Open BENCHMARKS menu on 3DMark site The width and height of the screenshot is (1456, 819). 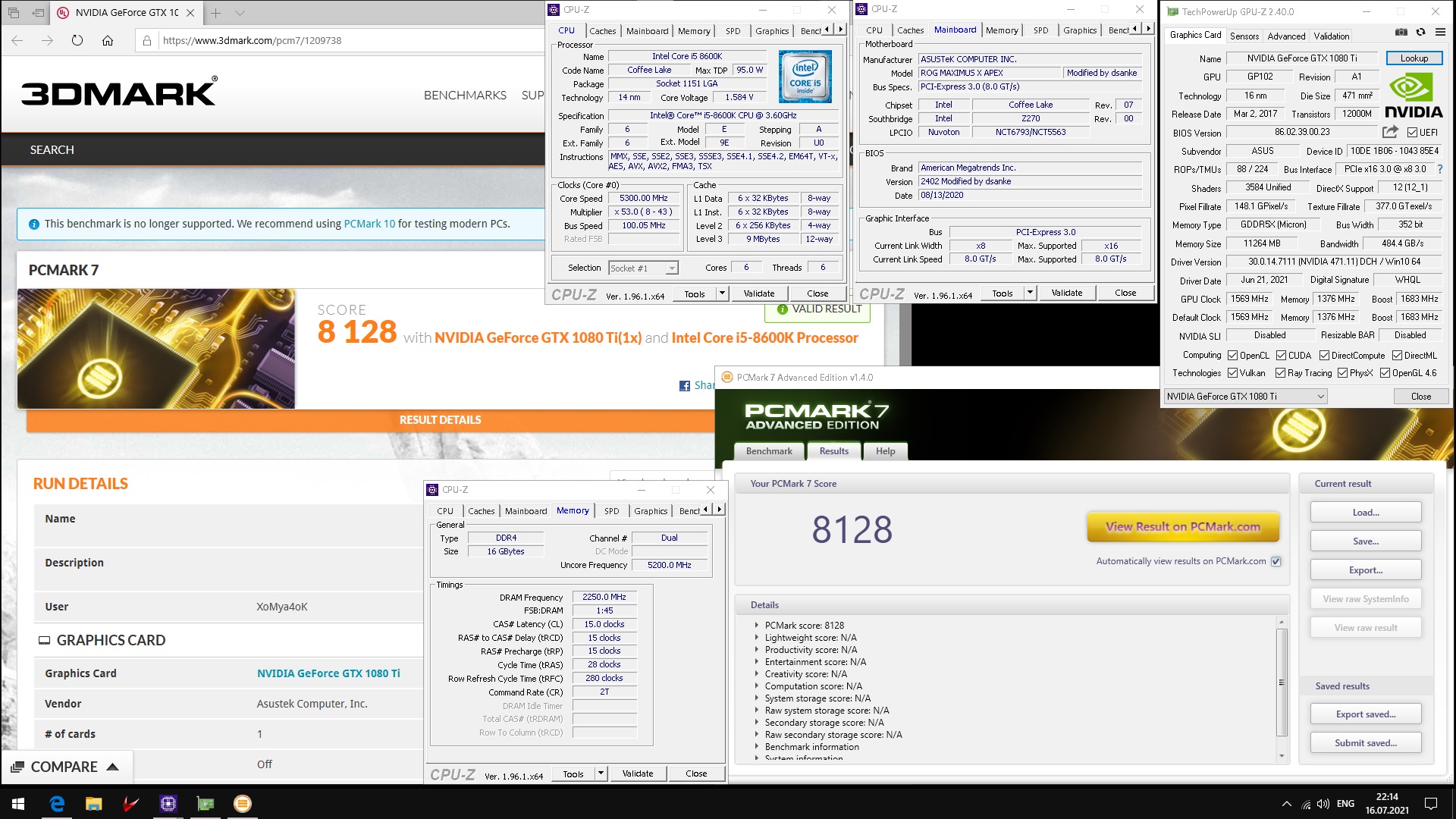(x=465, y=96)
